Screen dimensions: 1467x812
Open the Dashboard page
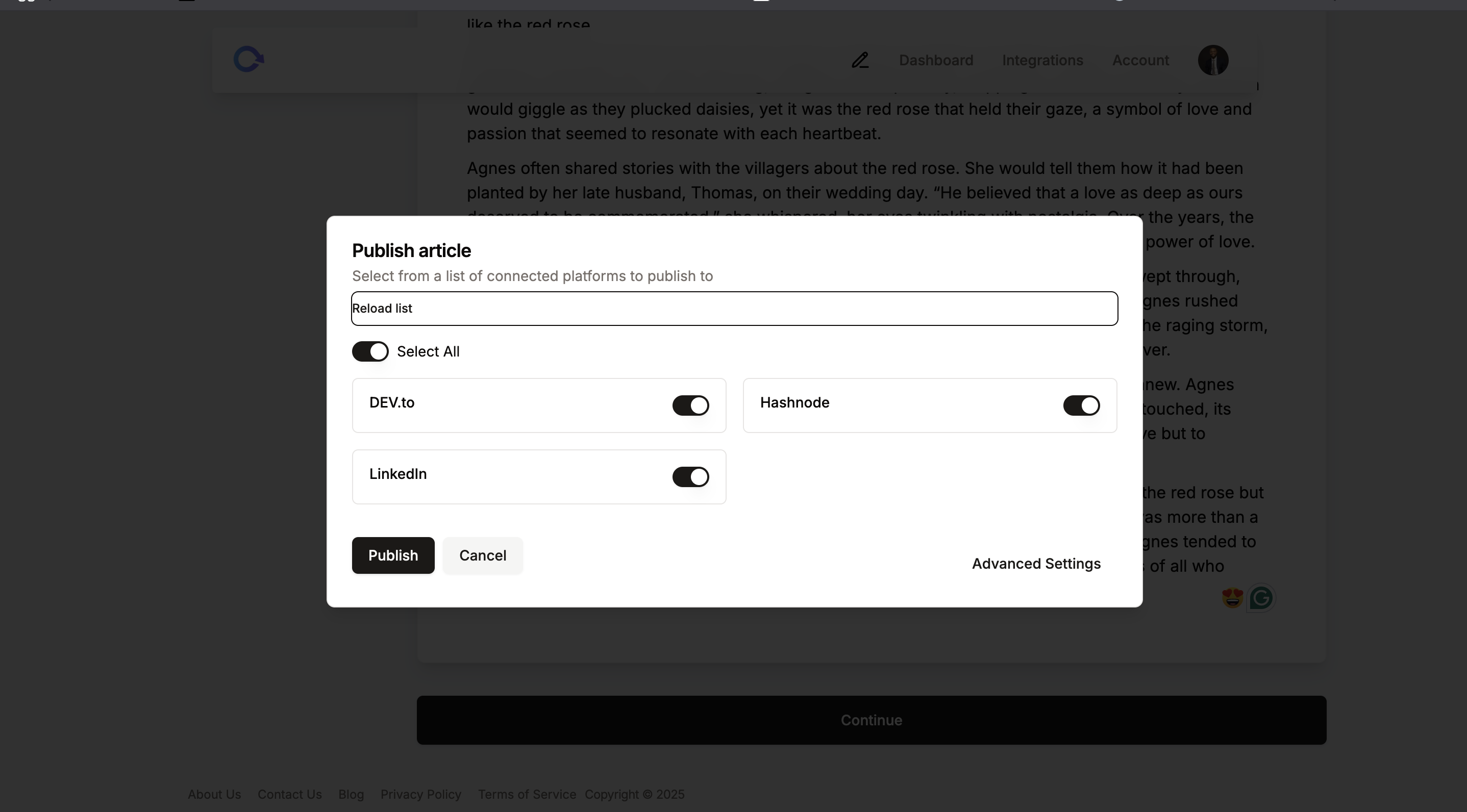point(936,60)
